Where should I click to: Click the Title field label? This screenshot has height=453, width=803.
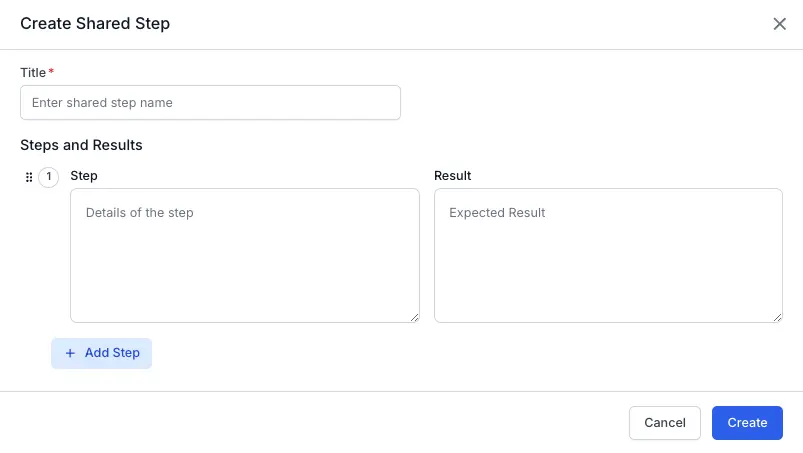[33, 72]
